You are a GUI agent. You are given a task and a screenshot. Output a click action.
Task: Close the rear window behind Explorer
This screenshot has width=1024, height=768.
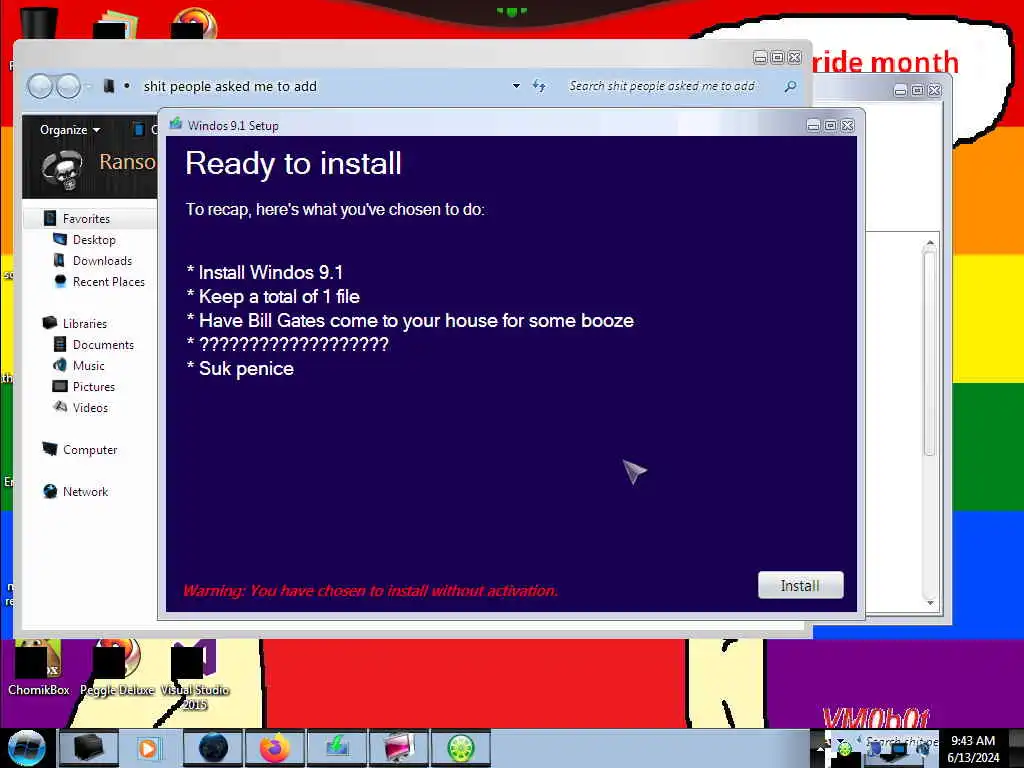[935, 90]
